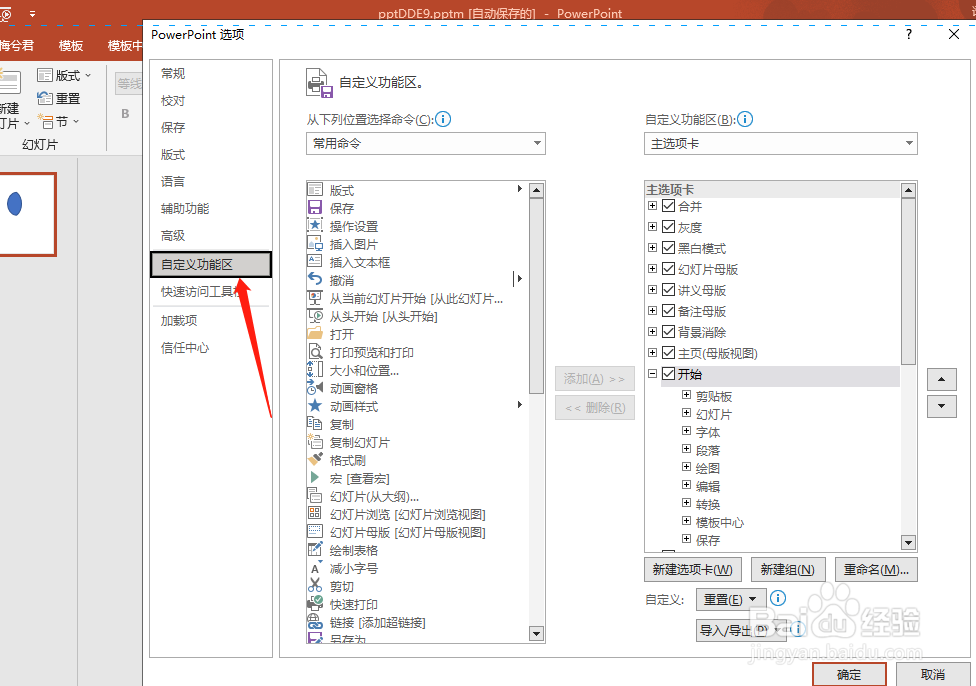Choose 从头开始 command icon
Image resolution: width=976 pixels, height=686 pixels.
(315, 316)
